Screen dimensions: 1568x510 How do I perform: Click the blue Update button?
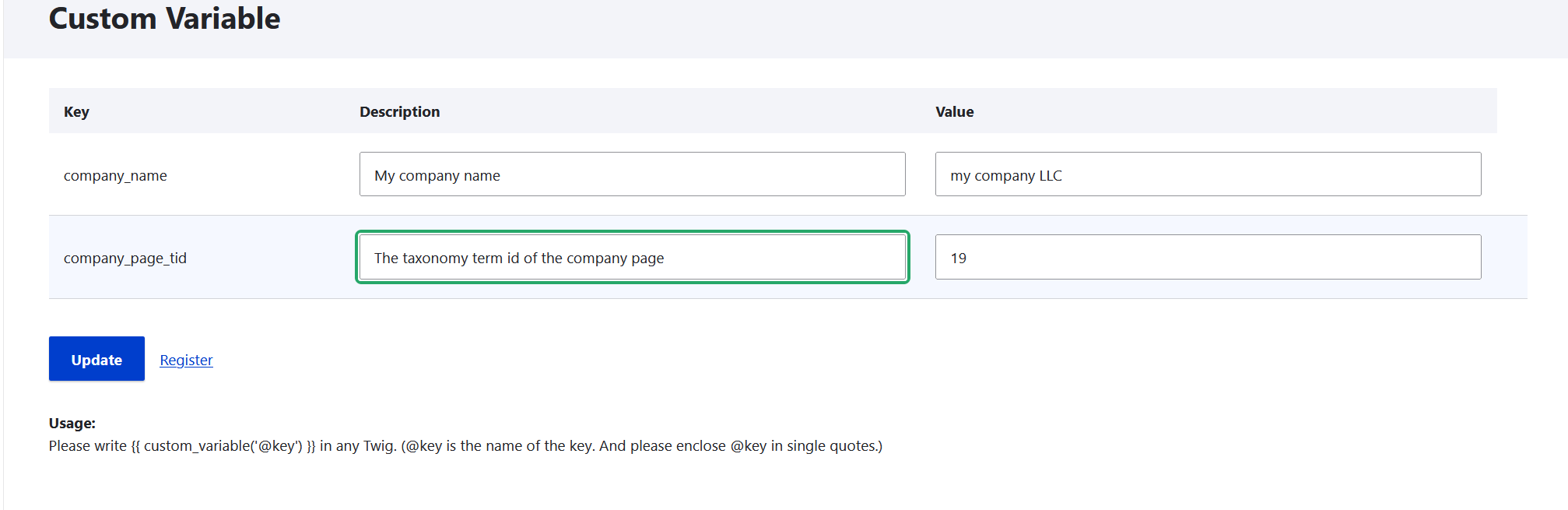[x=96, y=359]
